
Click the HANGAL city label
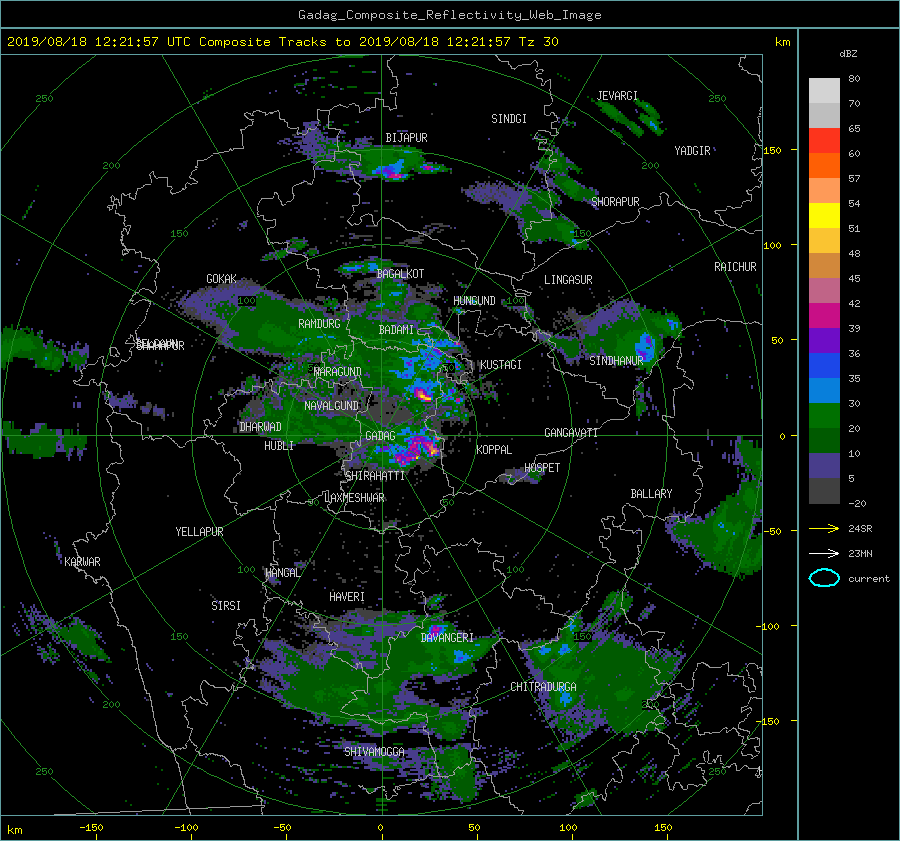(282, 573)
